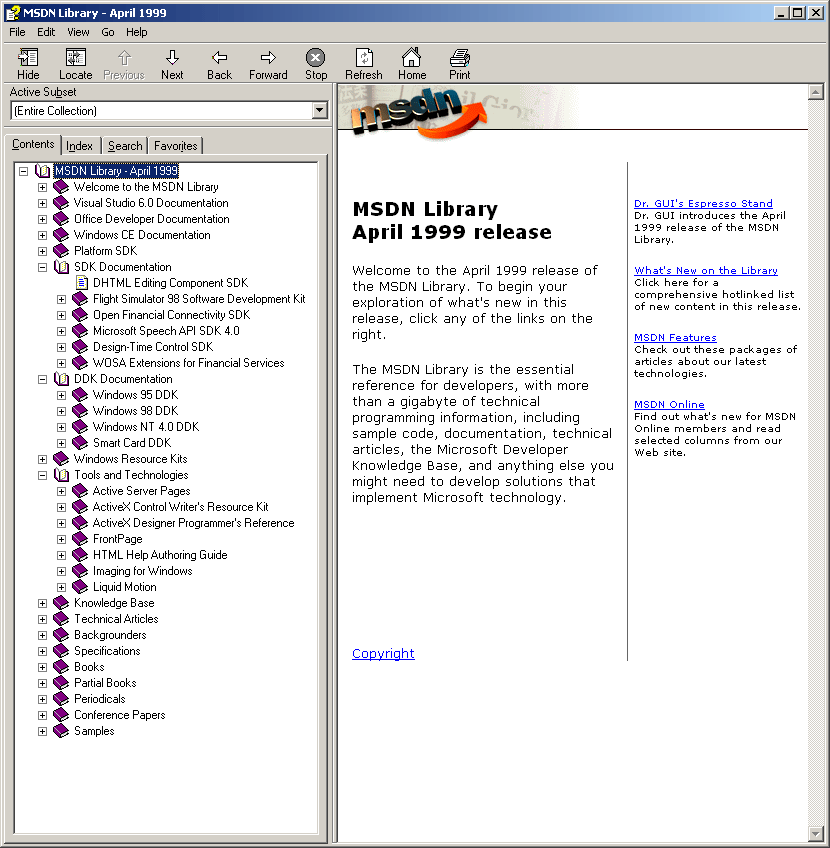The image size is (830, 848).
Task: Select the DHTML Editing Component SDK page icon
Action: [x=82, y=282]
